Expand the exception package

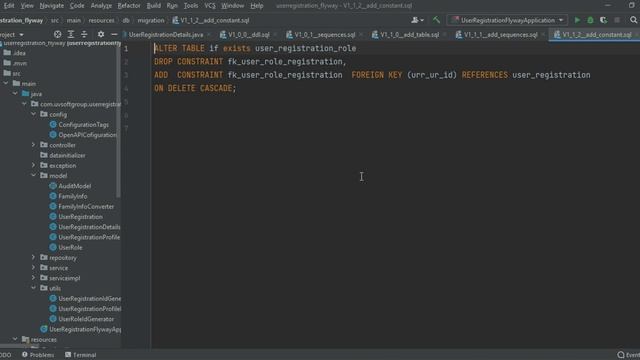(x=33, y=165)
